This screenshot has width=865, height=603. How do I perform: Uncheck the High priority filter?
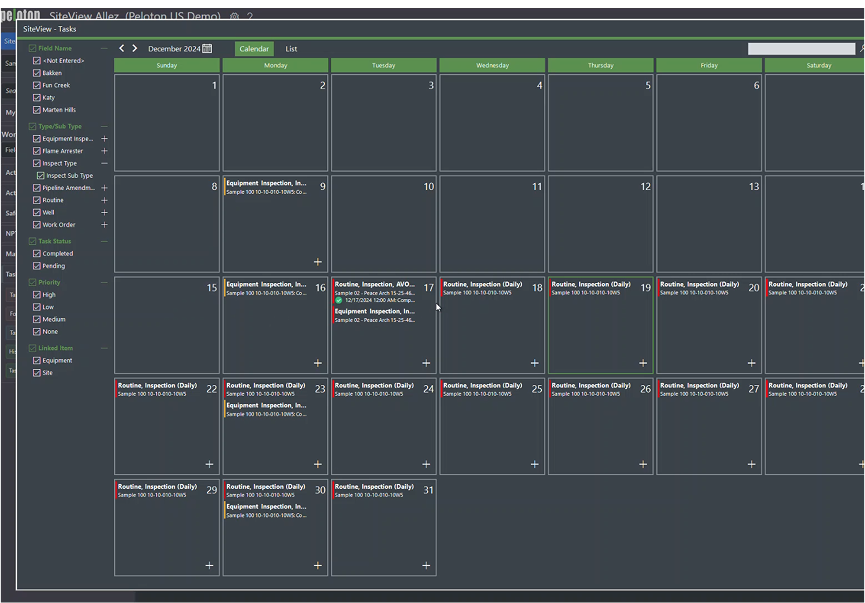click(x=39, y=294)
